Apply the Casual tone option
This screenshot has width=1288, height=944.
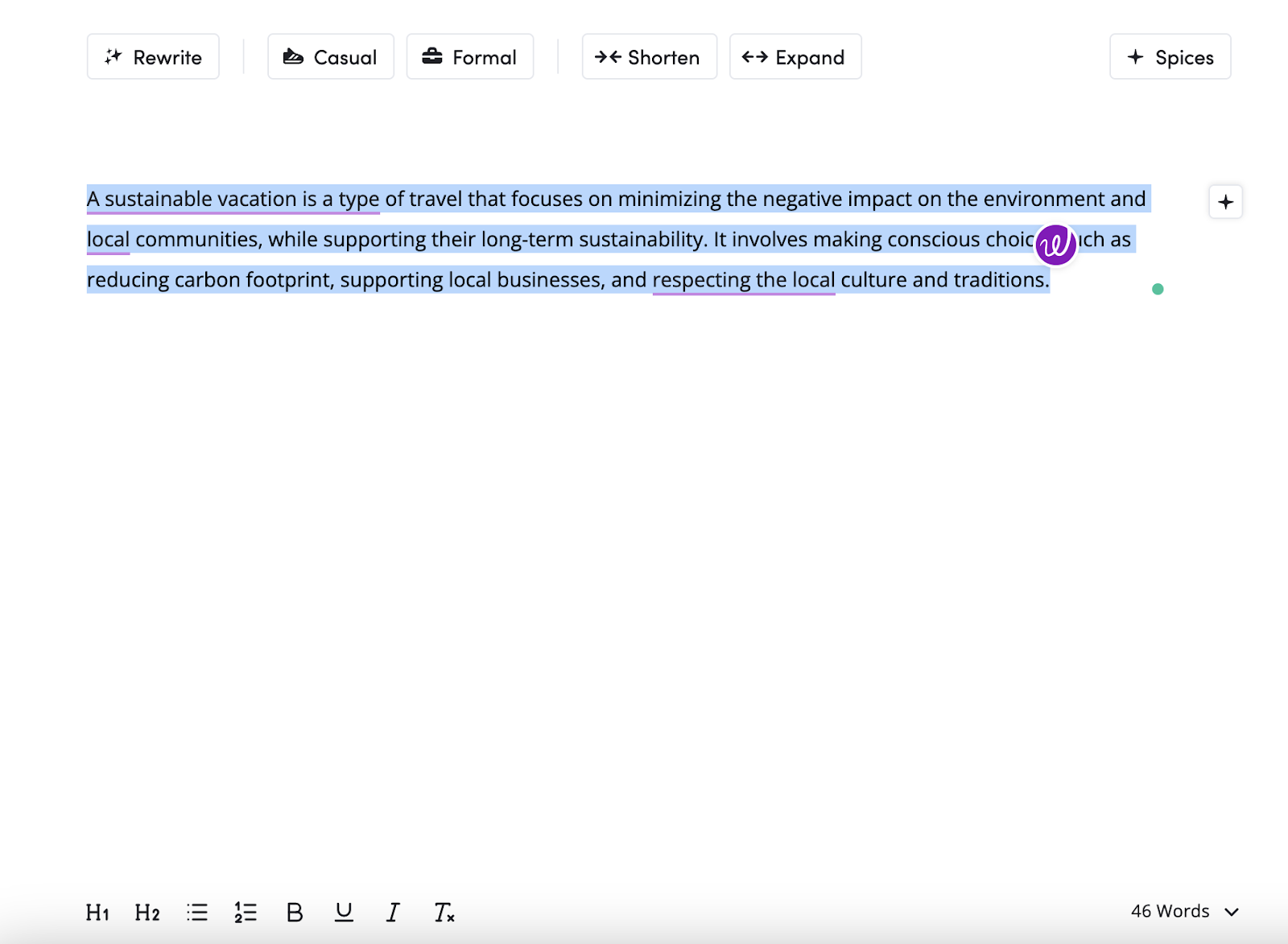pyautogui.click(x=330, y=57)
